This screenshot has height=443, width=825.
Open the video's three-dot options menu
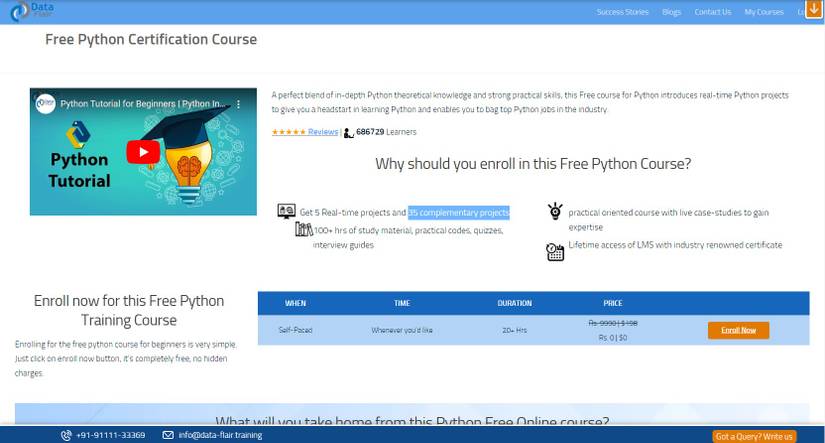[x=238, y=104]
